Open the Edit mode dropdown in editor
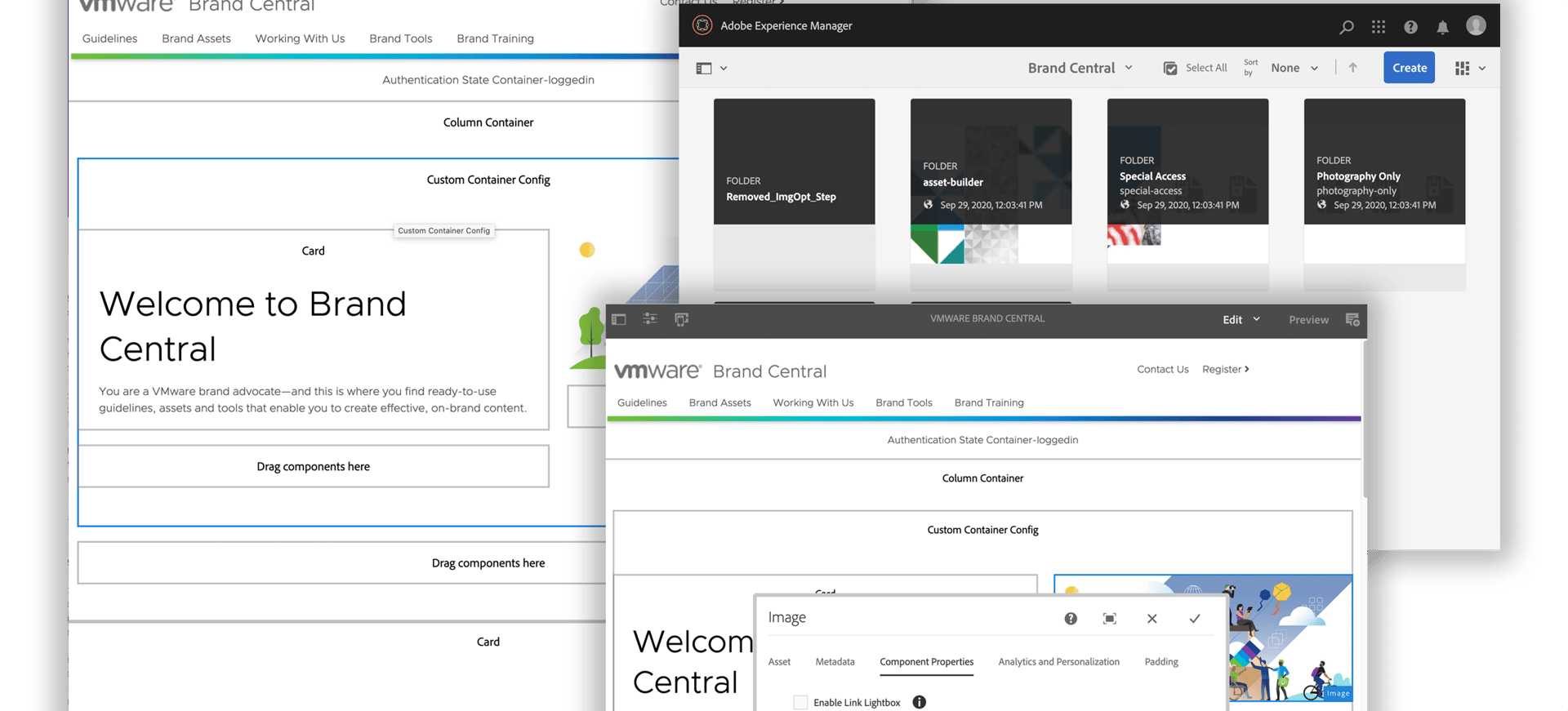 point(1241,320)
